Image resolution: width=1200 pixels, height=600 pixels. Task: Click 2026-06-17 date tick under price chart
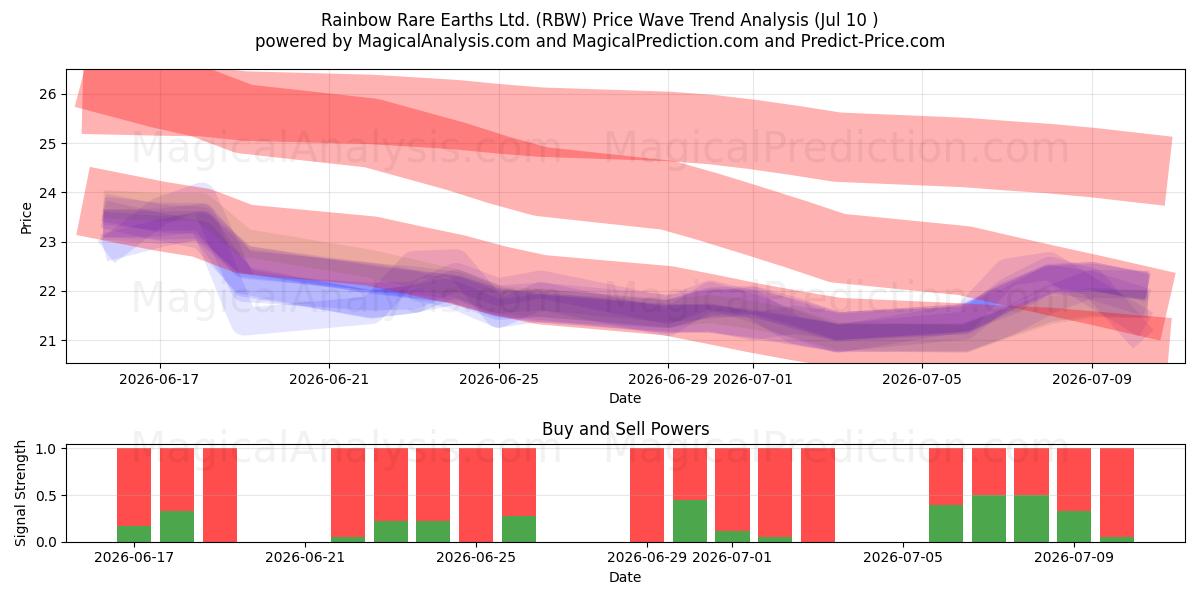pos(160,379)
